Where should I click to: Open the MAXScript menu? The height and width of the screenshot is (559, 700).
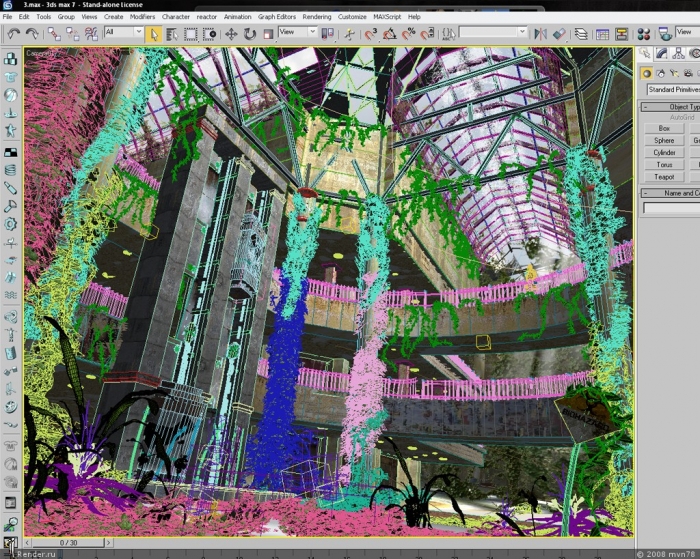click(x=387, y=17)
